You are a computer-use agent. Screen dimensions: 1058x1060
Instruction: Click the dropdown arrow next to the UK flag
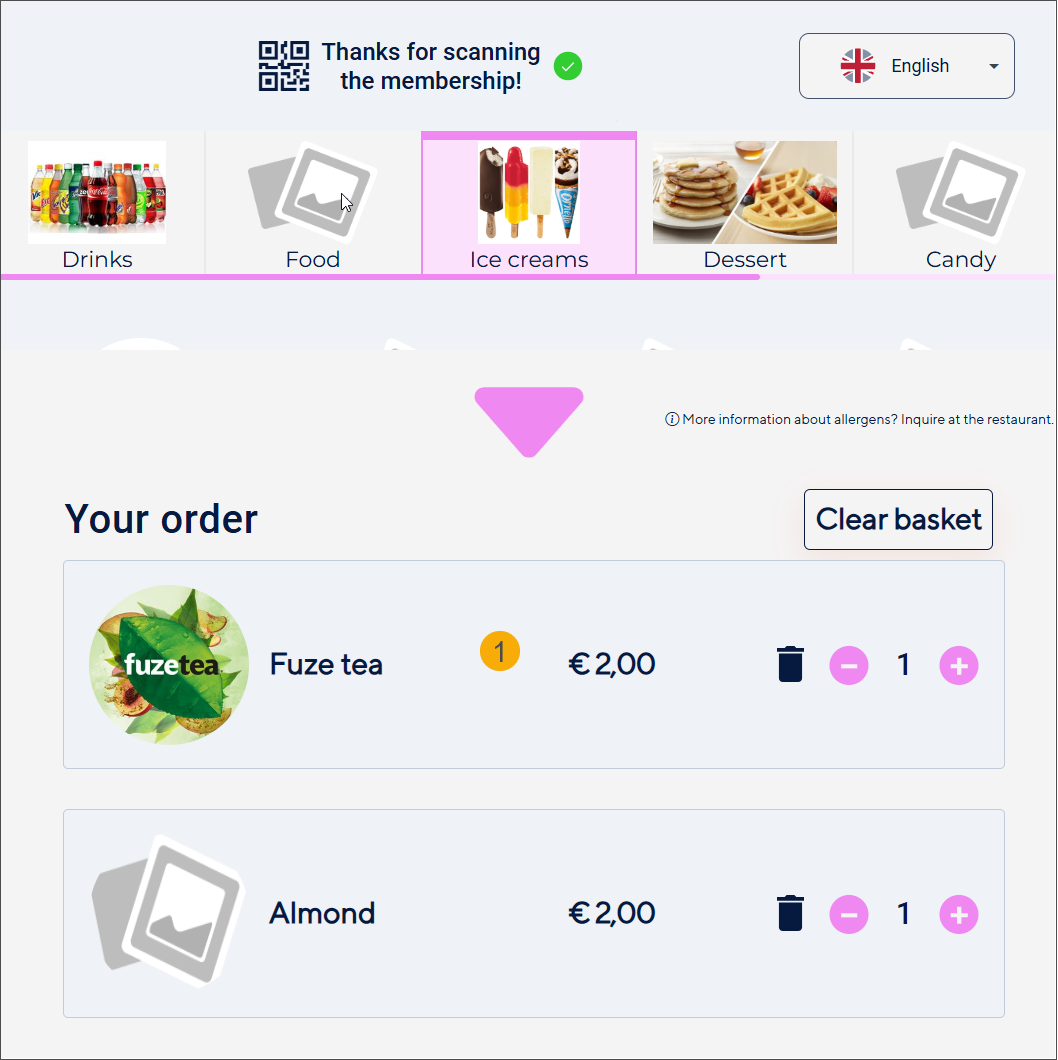(x=993, y=66)
